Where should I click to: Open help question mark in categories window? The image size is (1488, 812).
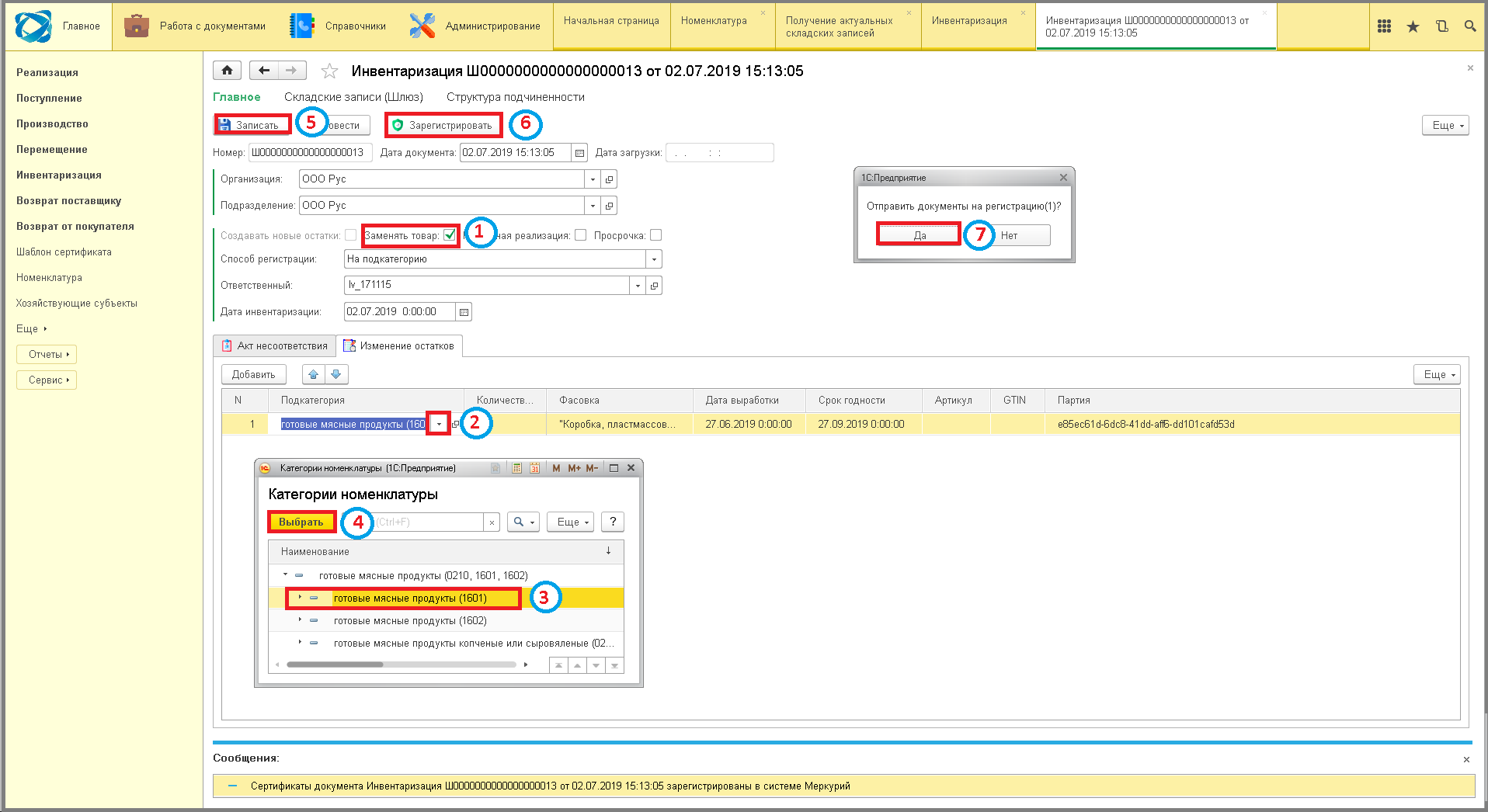coord(613,522)
